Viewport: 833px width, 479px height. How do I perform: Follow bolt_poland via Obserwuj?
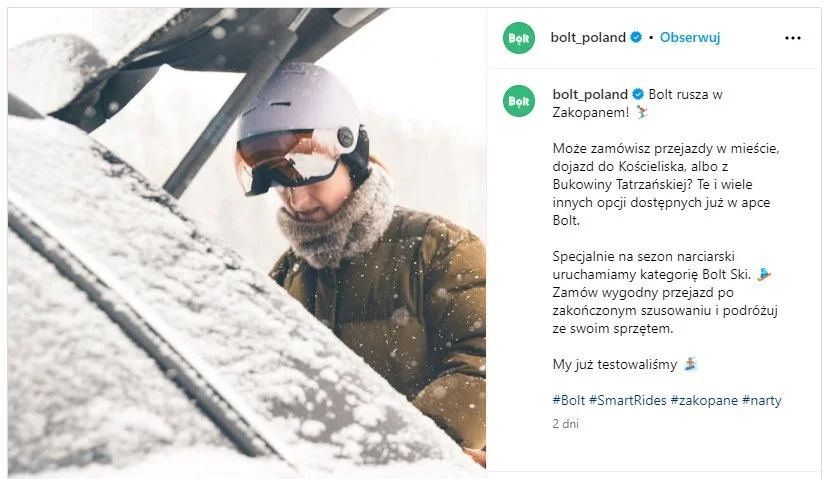click(x=690, y=37)
